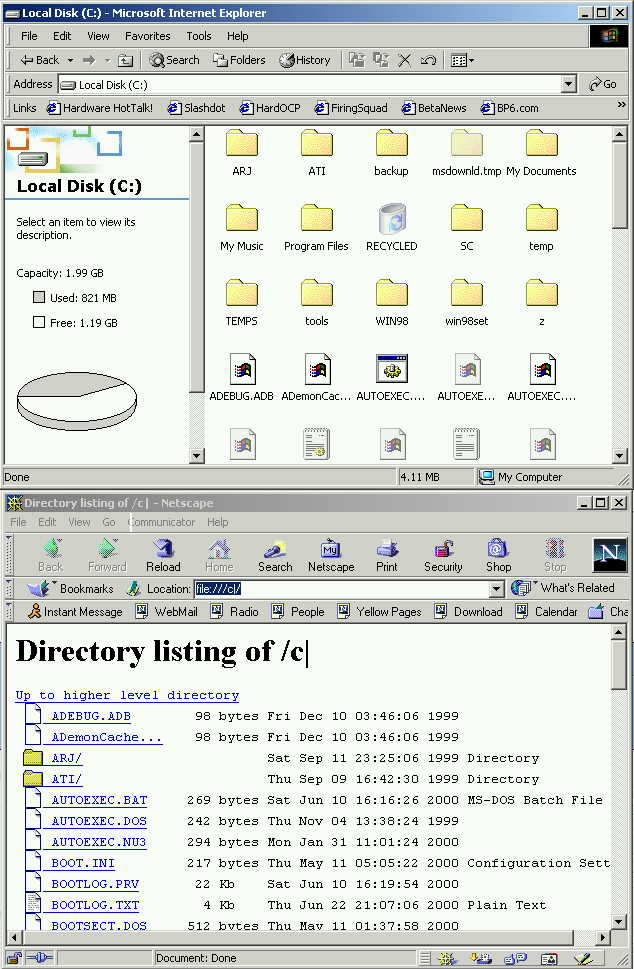The width and height of the screenshot is (634, 969).
Task: Click the Print button in Netscape
Action: click(387, 555)
